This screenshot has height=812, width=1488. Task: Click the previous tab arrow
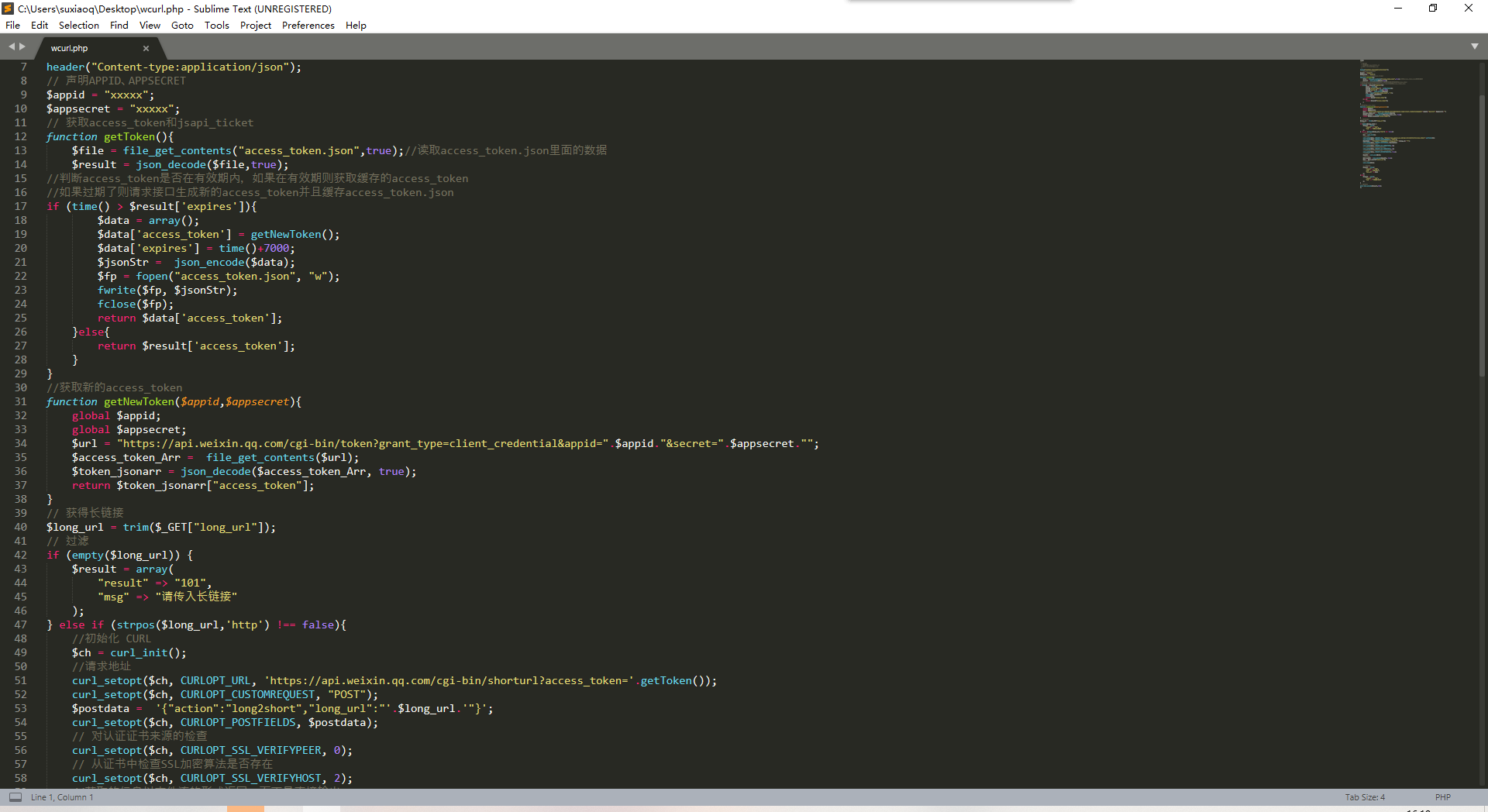[x=12, y=46]
